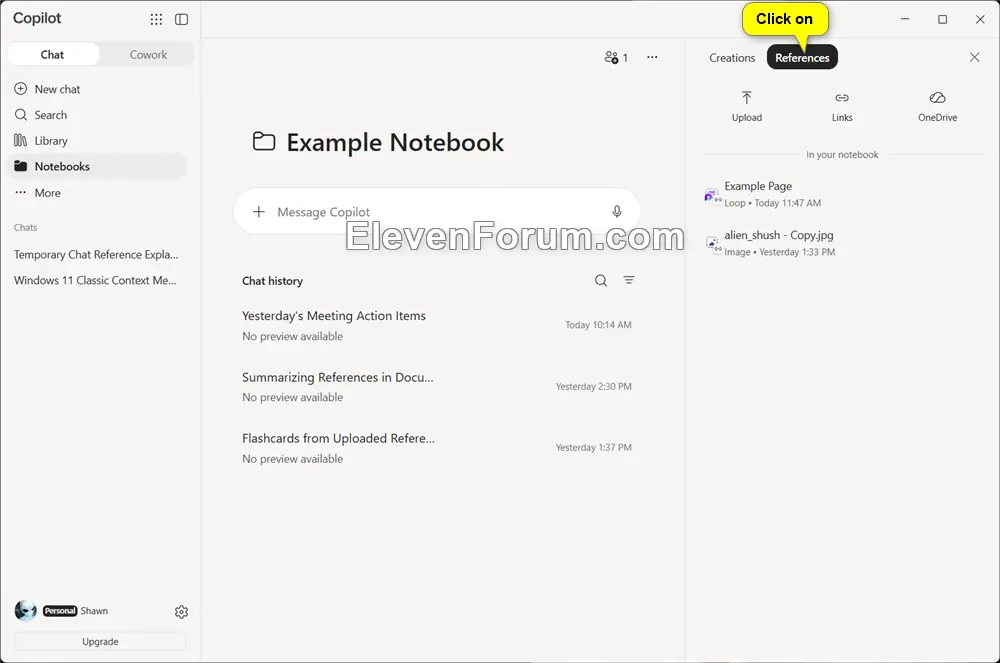Open the notebook participants icon showing 1
The height and width of the screenshot is (663, 1000).
pyautogui.click(x=616, y=57)
